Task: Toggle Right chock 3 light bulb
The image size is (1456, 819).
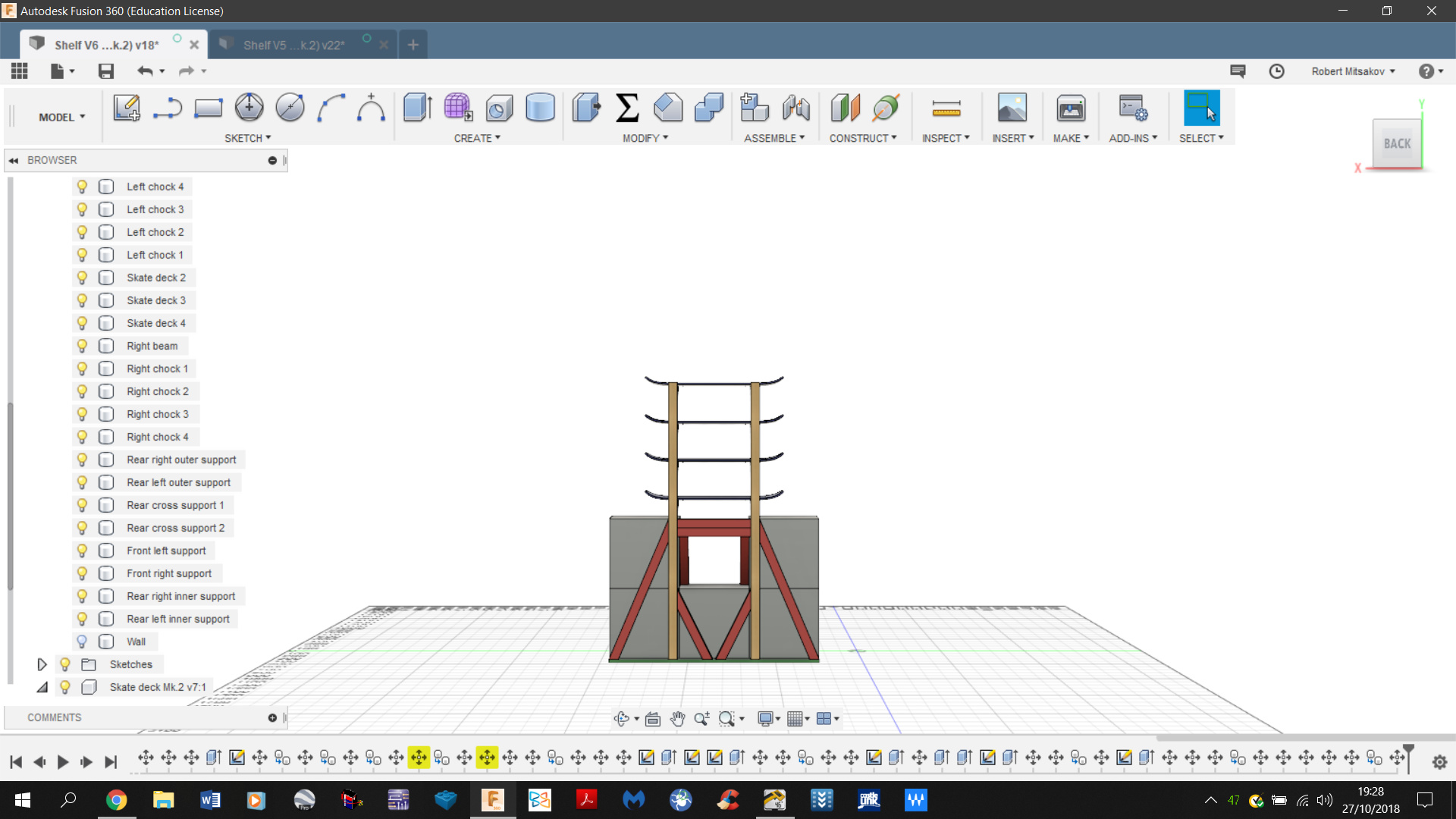Action: [82, 414]
